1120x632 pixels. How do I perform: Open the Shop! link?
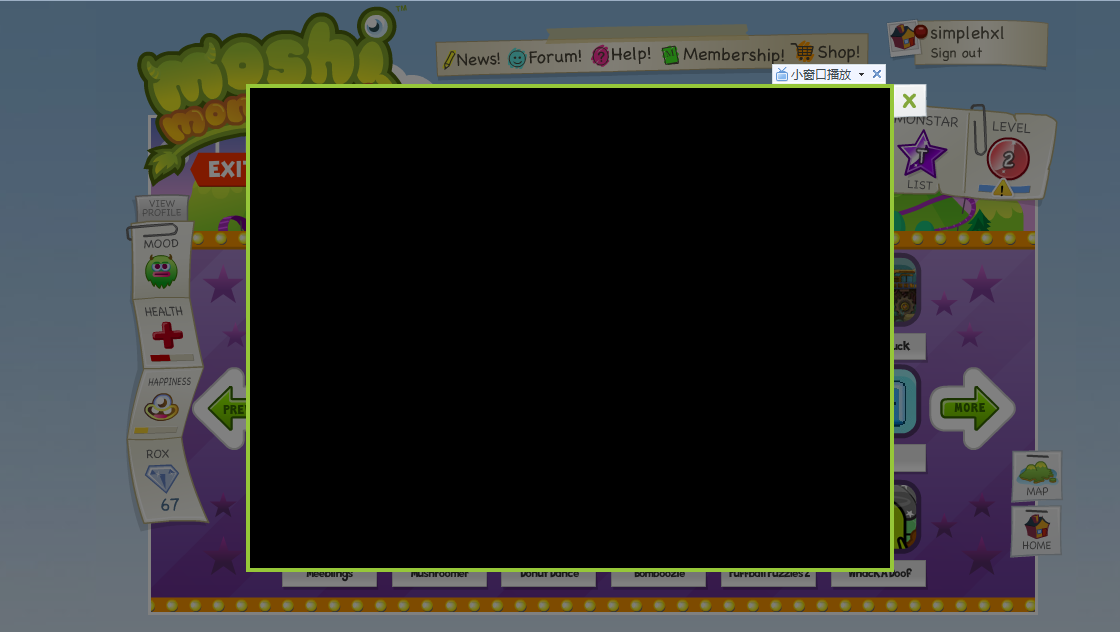[826, 52]
